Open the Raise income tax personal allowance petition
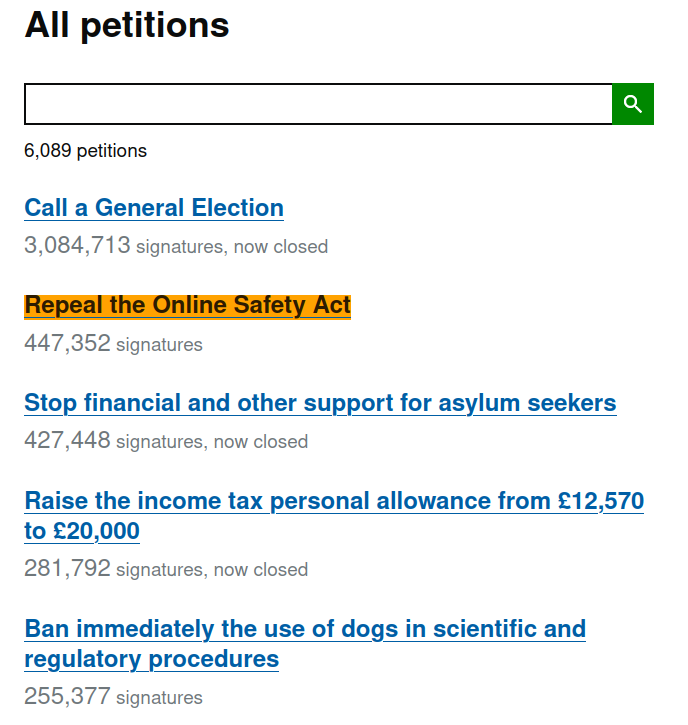The image size is (688, 725). pos(334,516)
